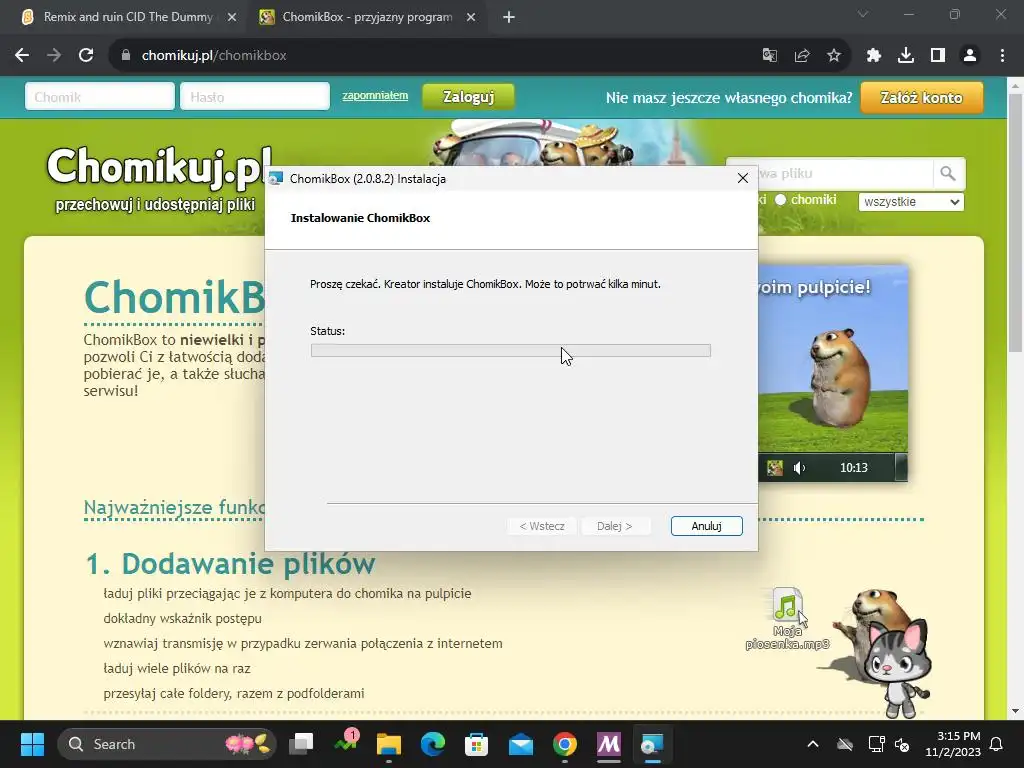Click the purple M app on taskbar
Image resolution: width=1024 pixels, height=768 pixels.
click(x=609, y=744)
